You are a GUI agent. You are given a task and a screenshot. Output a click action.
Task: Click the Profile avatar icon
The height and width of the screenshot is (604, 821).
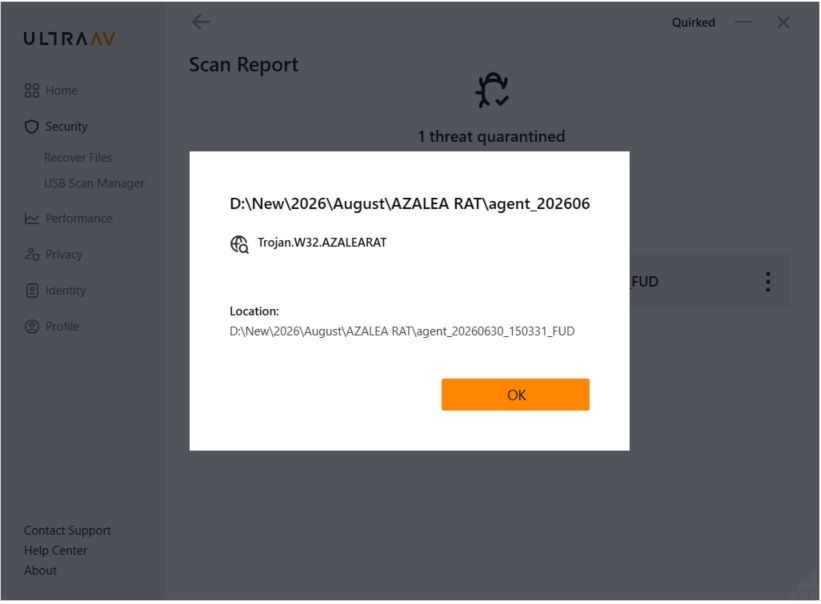pyautogui.click(x=32, y=327)
